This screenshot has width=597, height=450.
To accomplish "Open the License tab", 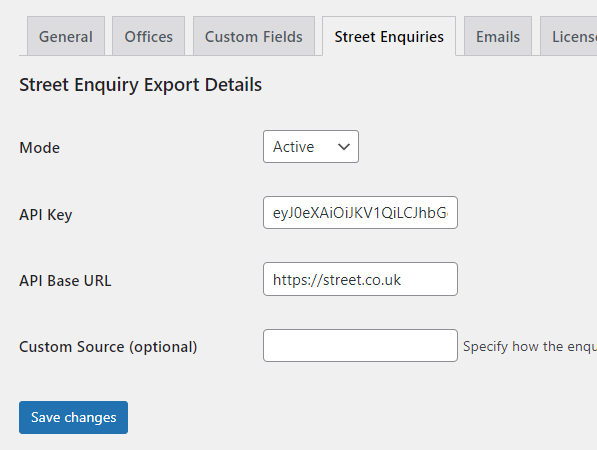I will pyautogui.click(x=569, y=37).
